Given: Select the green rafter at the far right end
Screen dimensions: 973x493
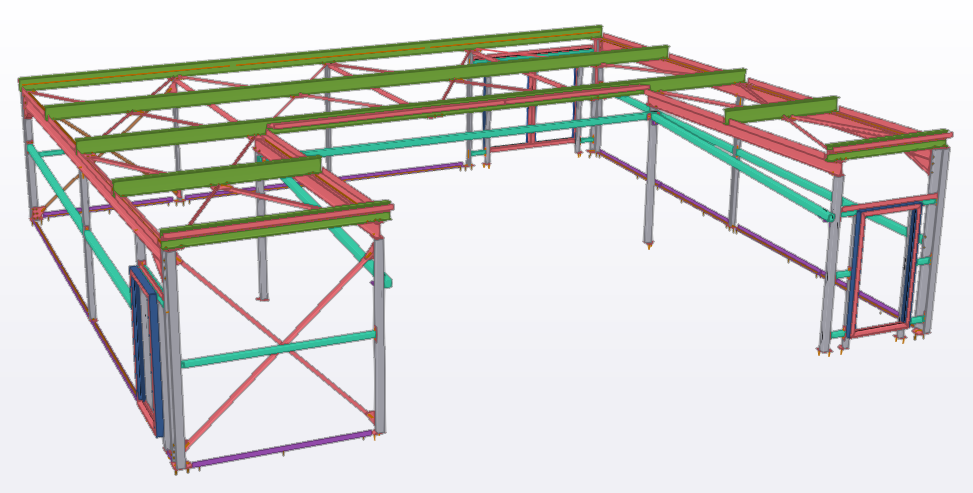Looking at the screenshot, I should pyautogui.click(x=889, y=147).
